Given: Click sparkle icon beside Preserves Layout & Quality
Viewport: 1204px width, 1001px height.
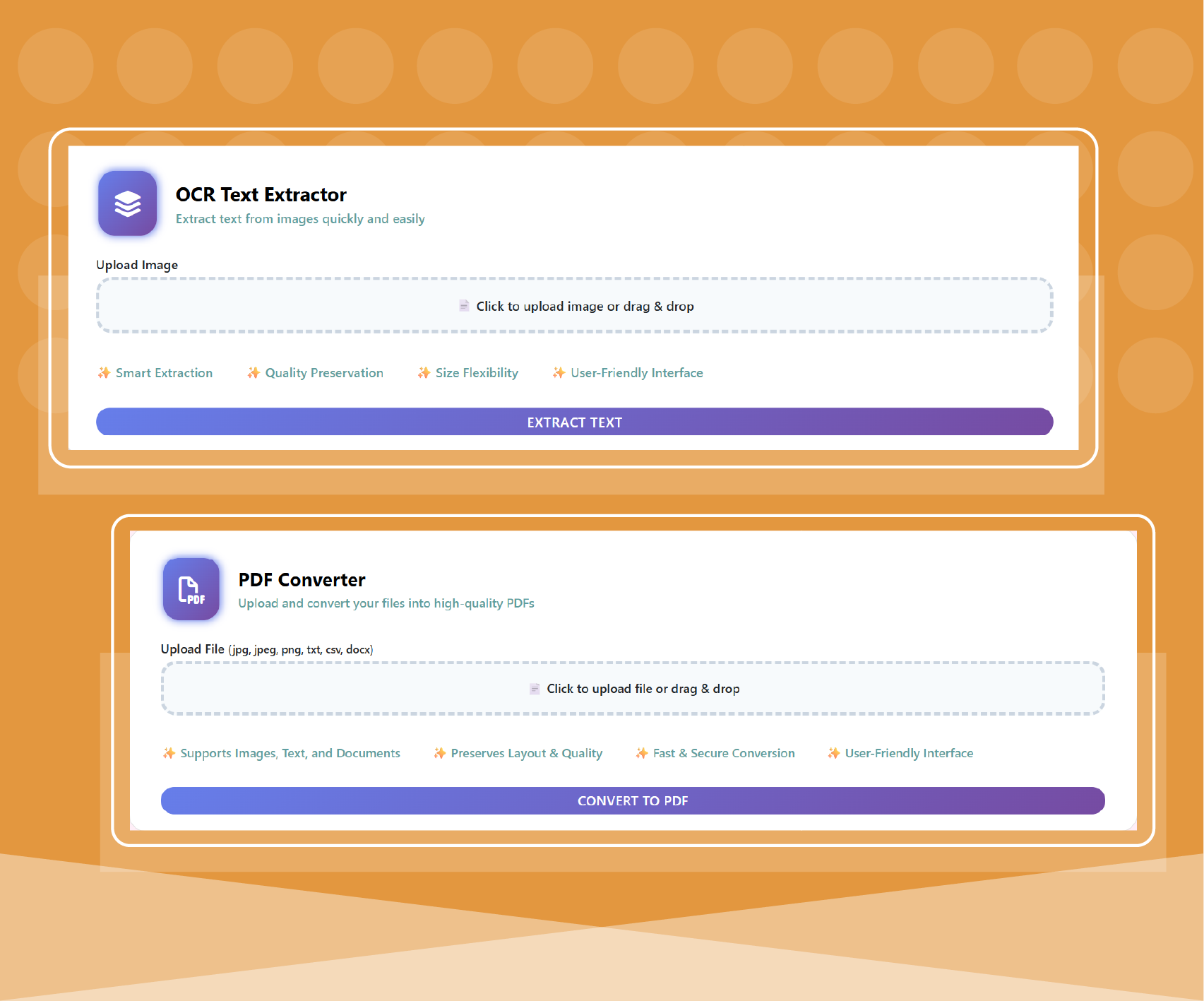Looking at the screenshot, I should pyautogui.click(x=439, y=753).
